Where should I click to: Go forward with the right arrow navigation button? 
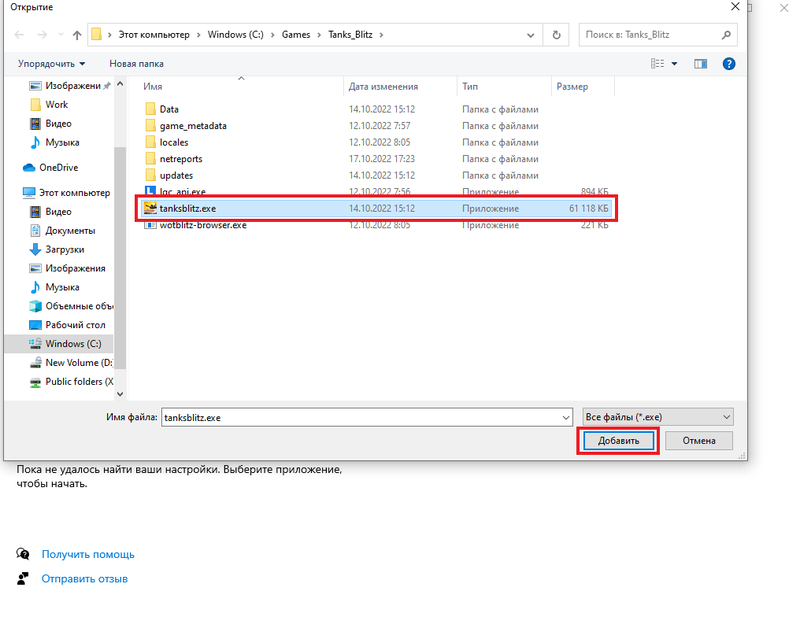[x=42, y=35]
